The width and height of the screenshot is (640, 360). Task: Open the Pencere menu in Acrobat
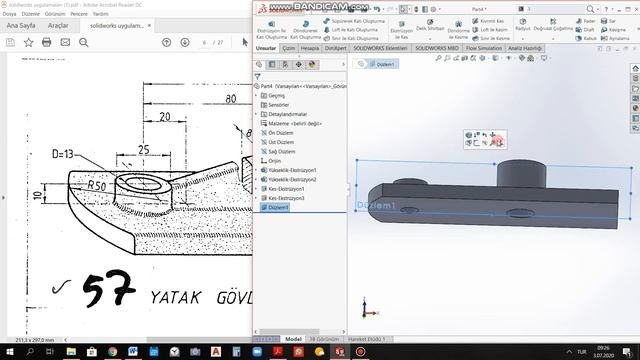point(79,14)
